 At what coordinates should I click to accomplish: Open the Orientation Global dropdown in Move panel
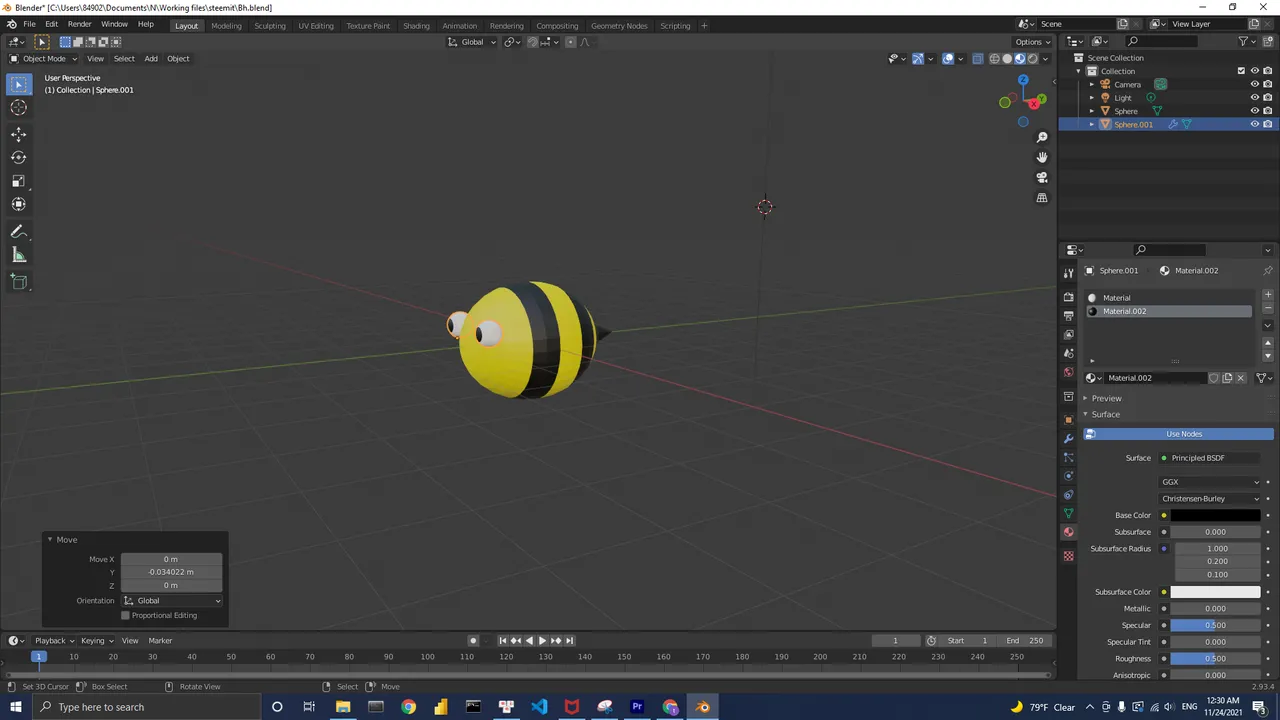pyautogui.click(x=172, y=600)
